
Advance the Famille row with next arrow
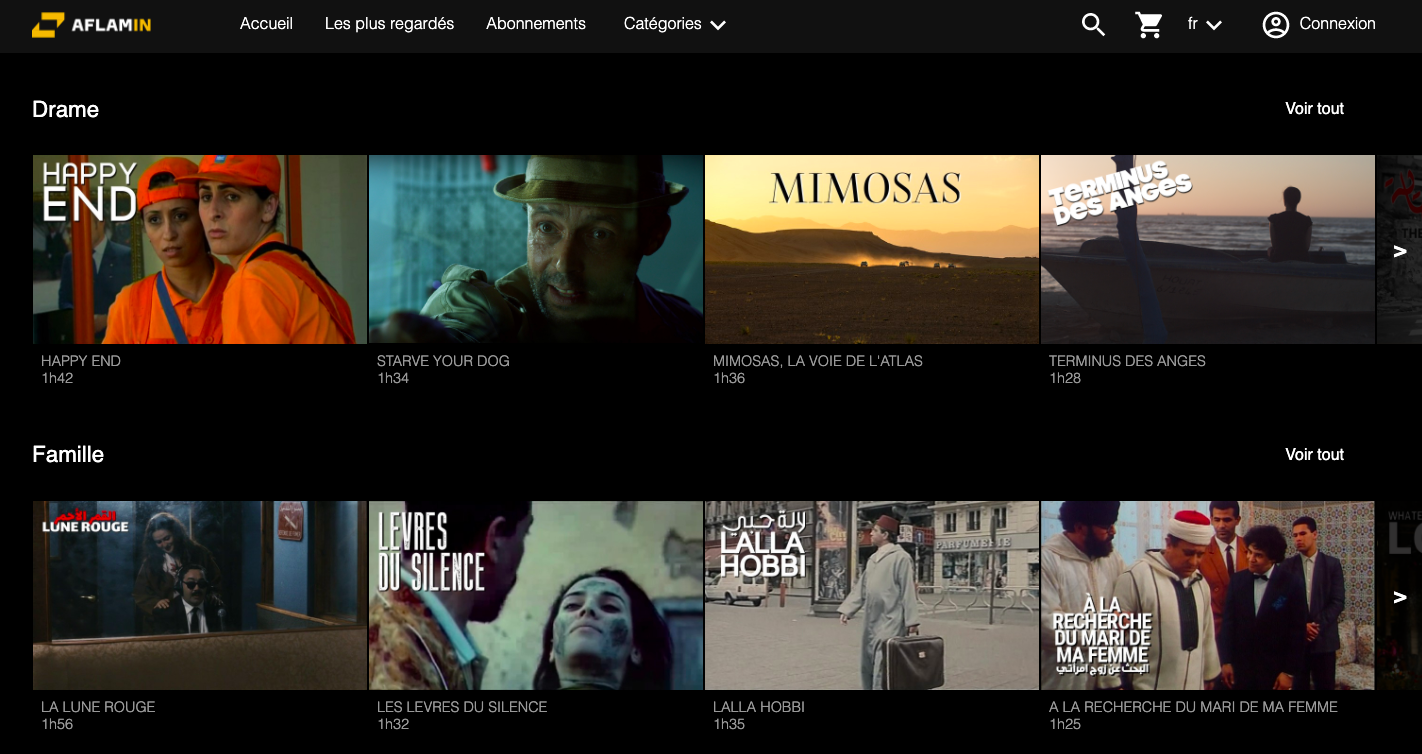1400,597
